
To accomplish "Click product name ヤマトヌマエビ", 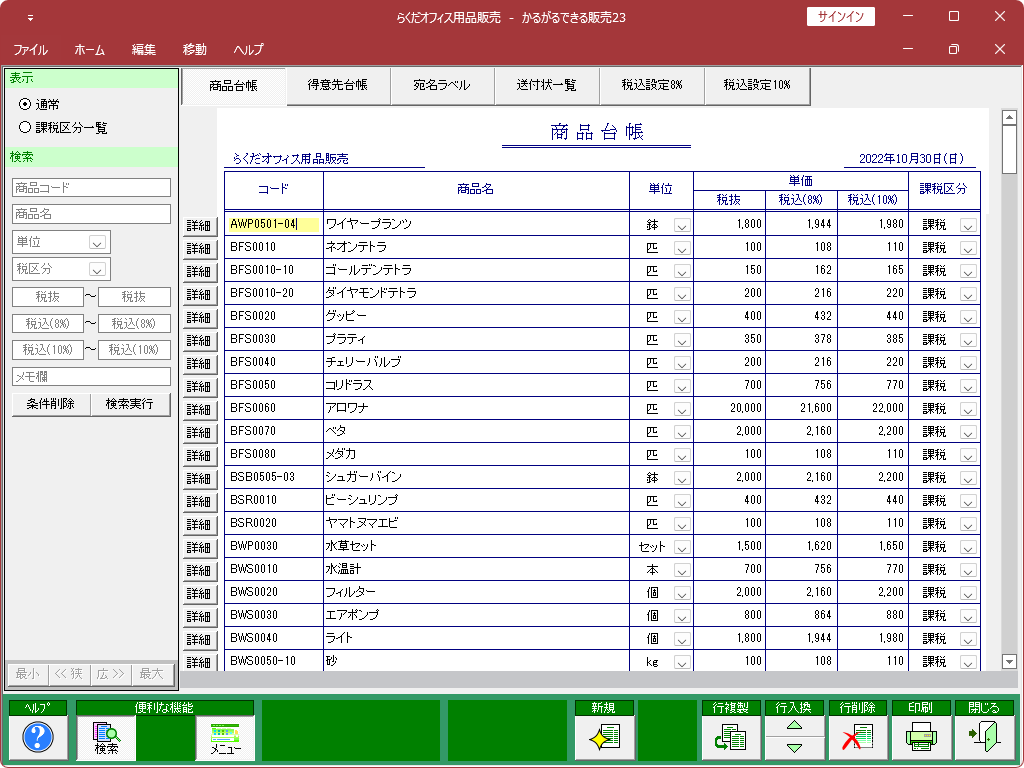I will 361,522.
